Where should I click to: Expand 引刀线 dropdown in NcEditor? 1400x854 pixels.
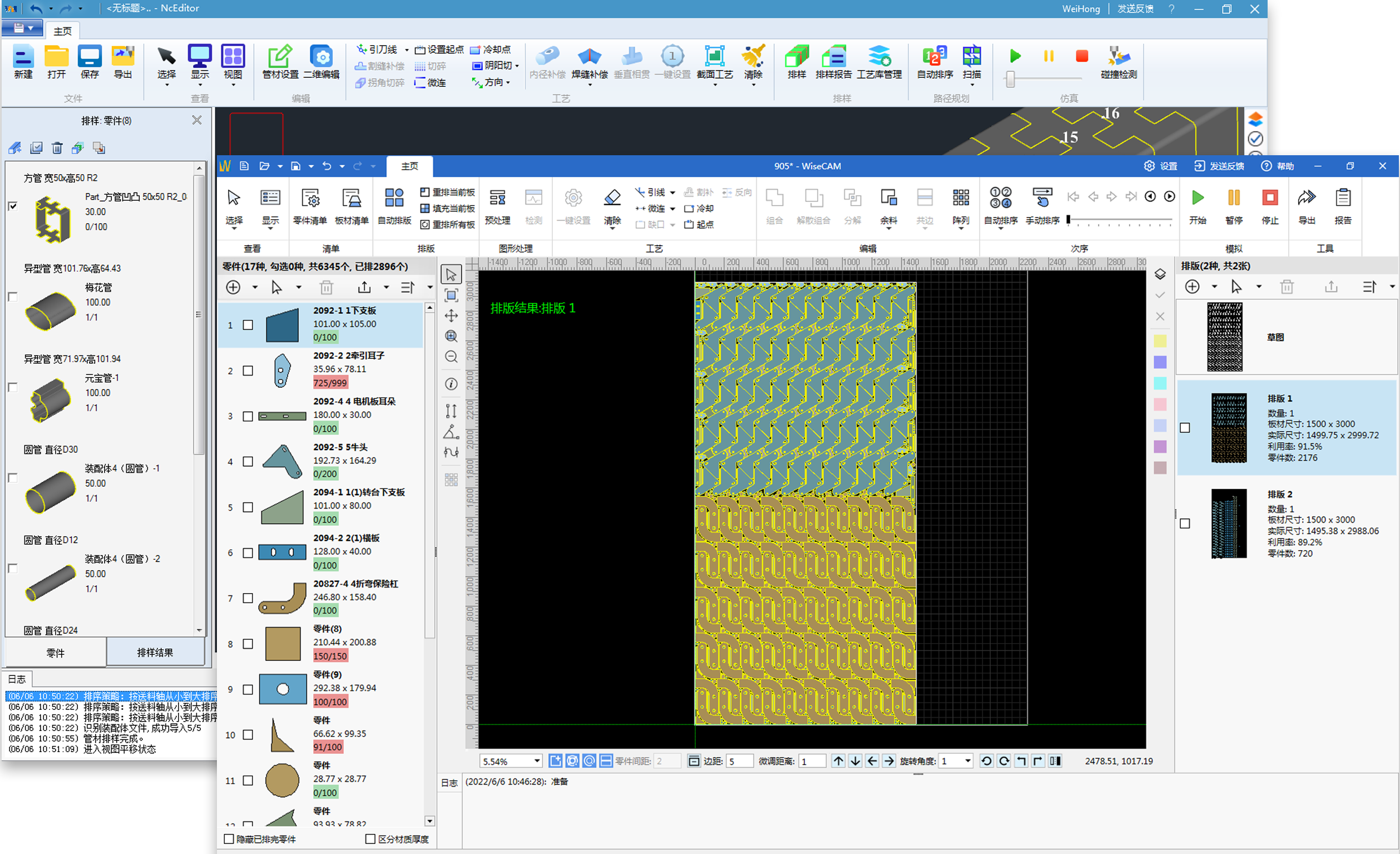(406, 50)
